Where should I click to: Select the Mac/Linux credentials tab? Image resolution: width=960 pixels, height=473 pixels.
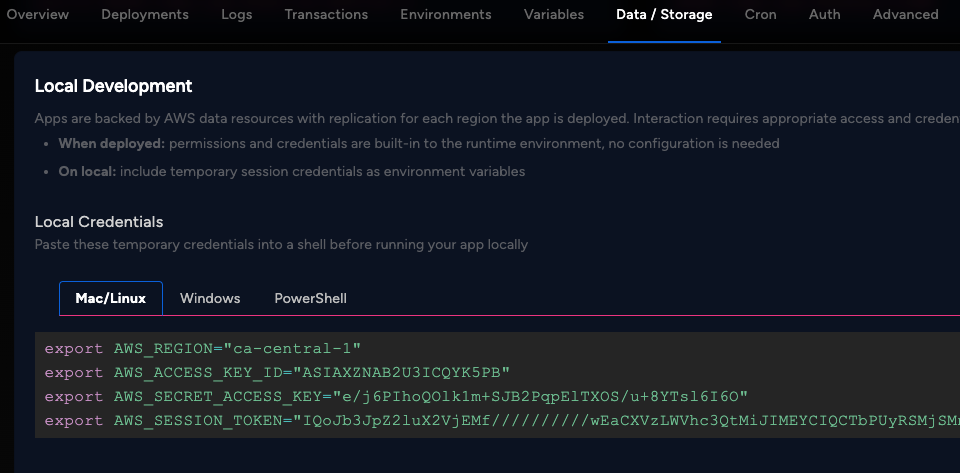pos(111,298)
